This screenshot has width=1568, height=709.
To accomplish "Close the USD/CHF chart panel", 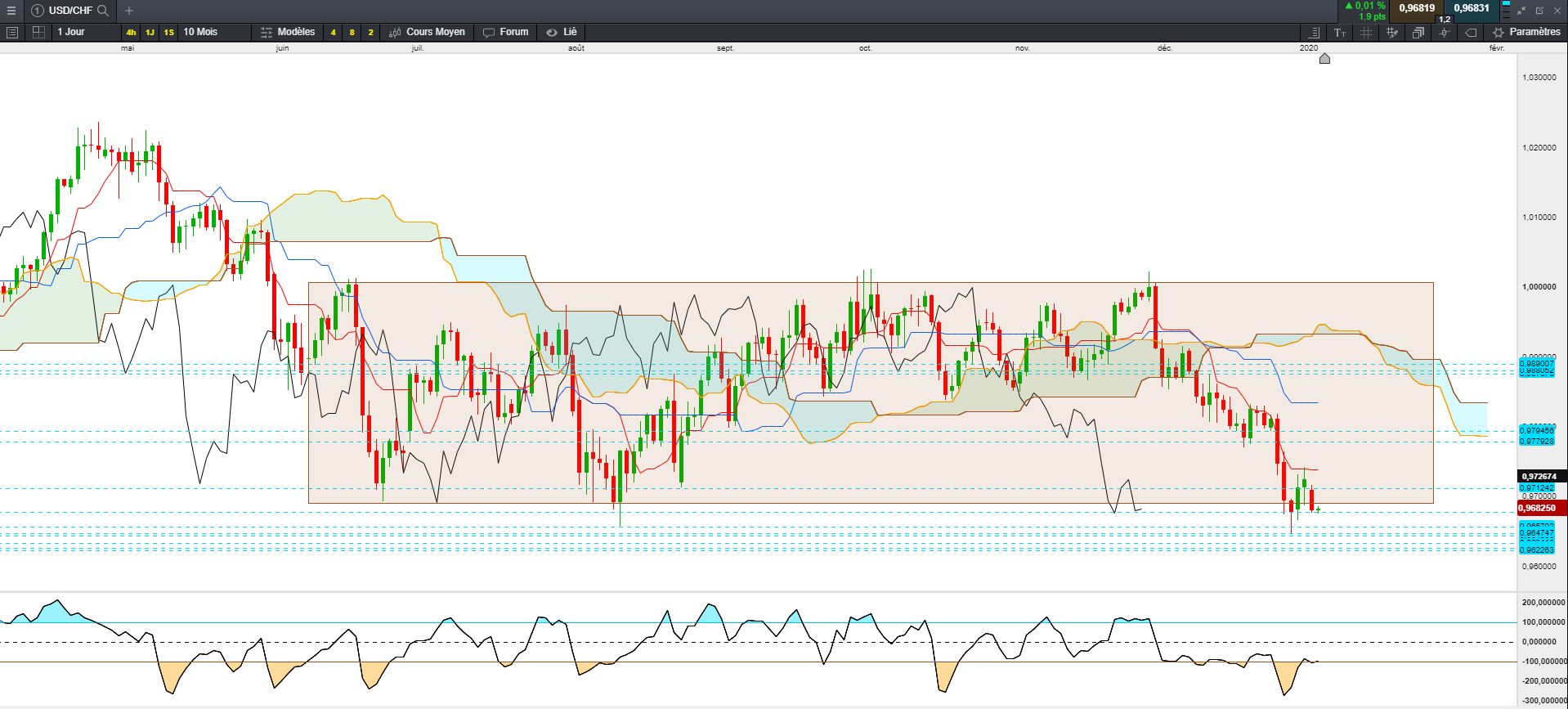I will coord(1557,11).
